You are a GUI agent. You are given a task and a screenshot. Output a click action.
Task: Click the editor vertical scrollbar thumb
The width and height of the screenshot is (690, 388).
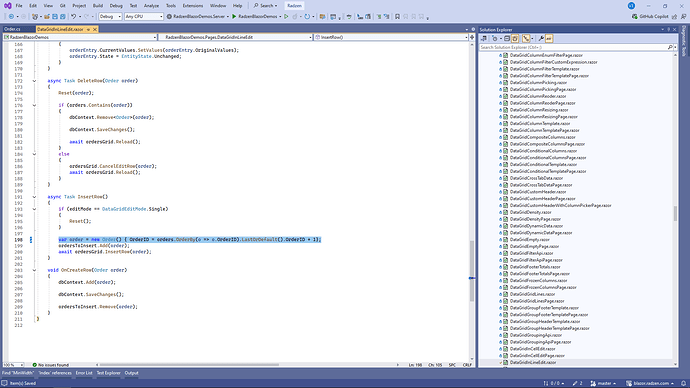pyautogui.click(x=472, y=271)
